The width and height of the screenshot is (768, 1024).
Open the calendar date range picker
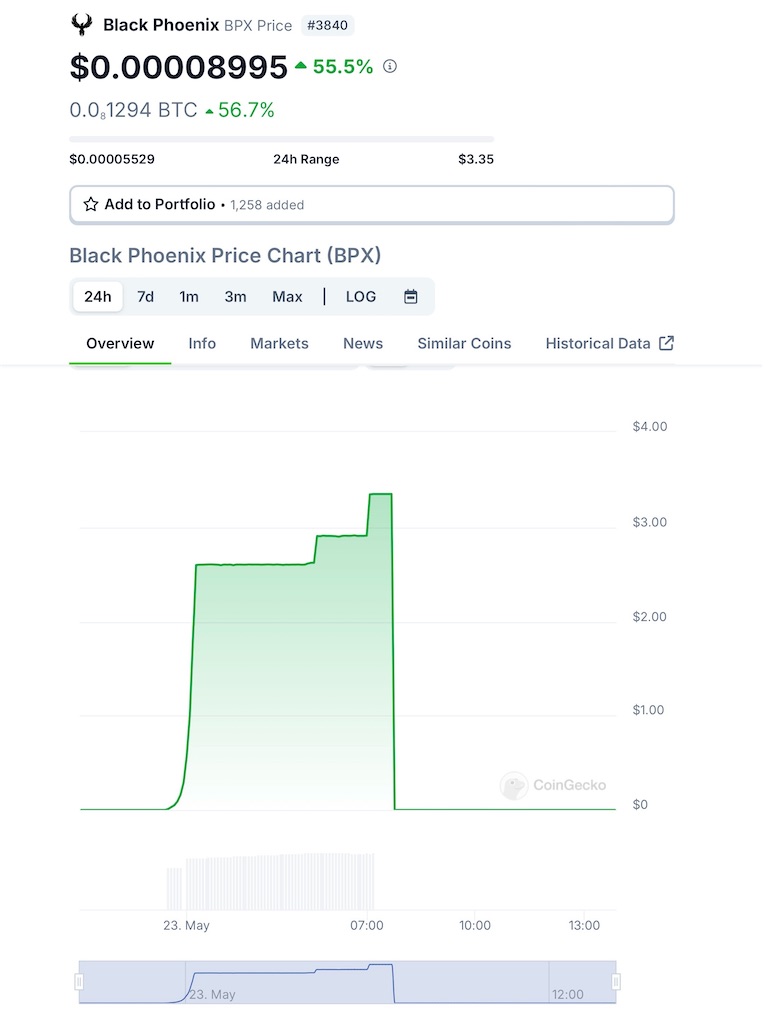(410, 297)
